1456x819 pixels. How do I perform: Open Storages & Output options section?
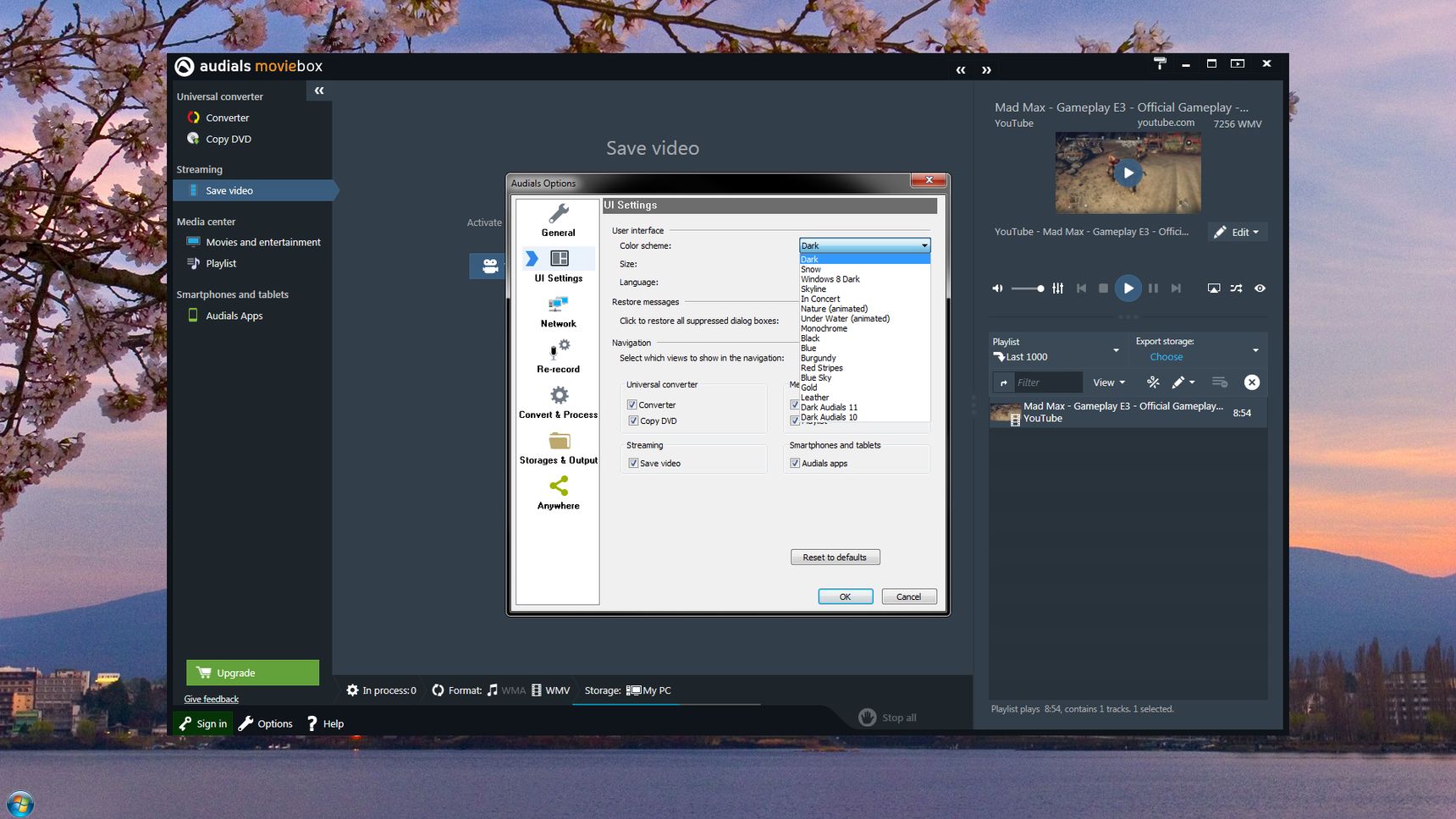(558, 448)
